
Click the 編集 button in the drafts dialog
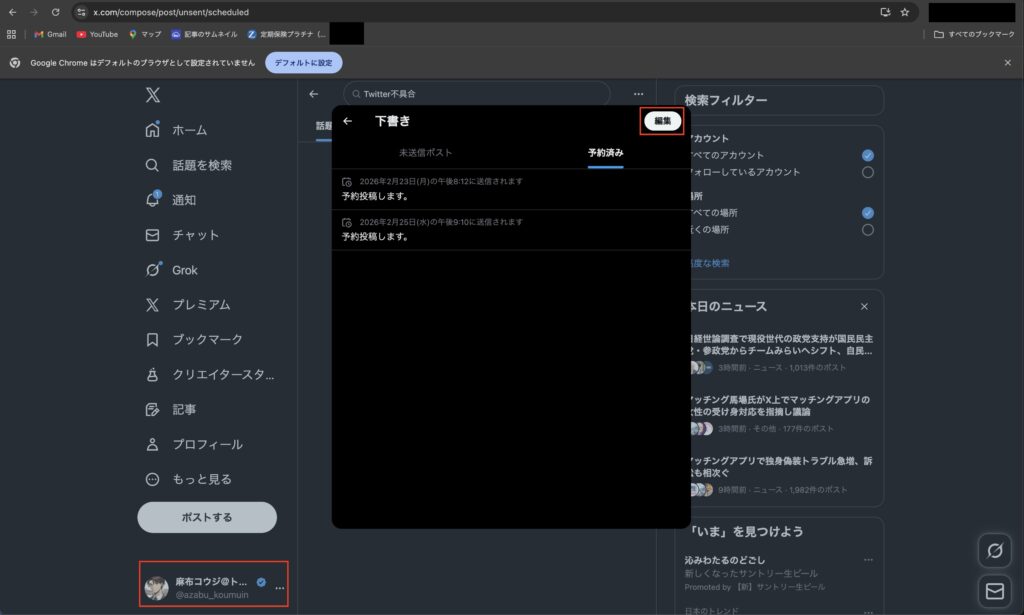pos(661,120)
